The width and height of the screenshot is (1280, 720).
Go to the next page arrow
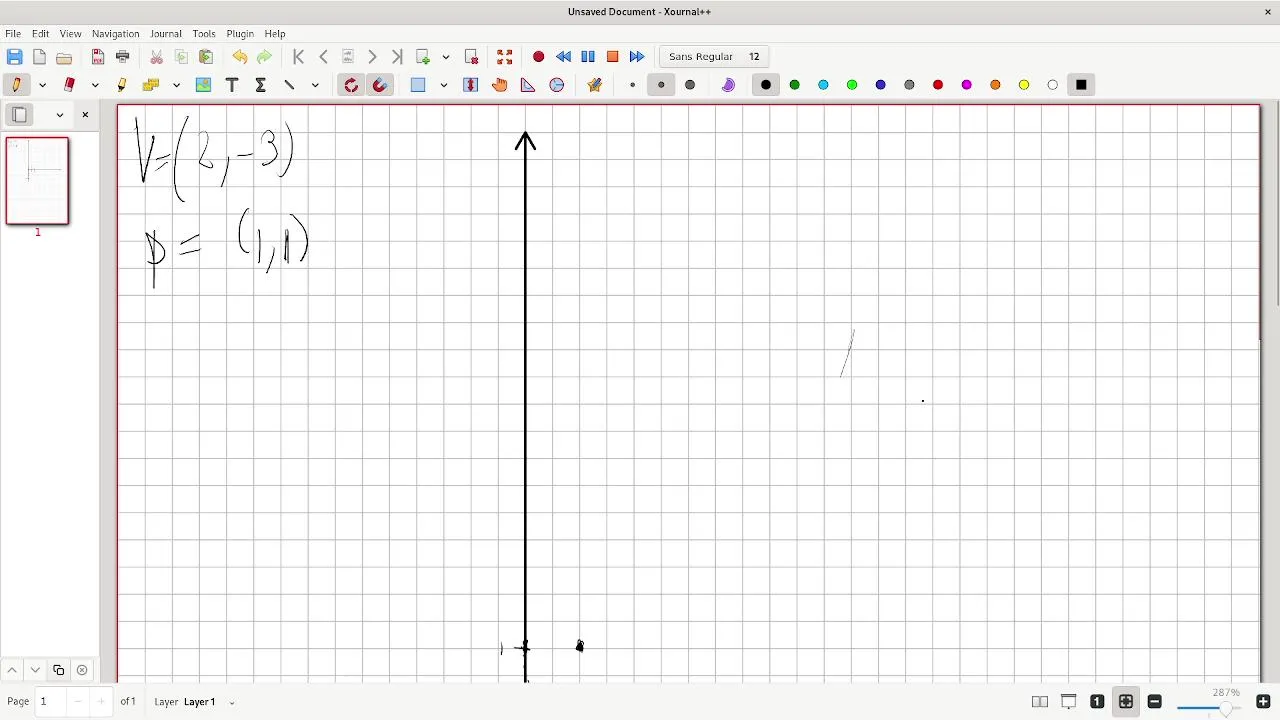pyautogui.click(x=372, y=57)
